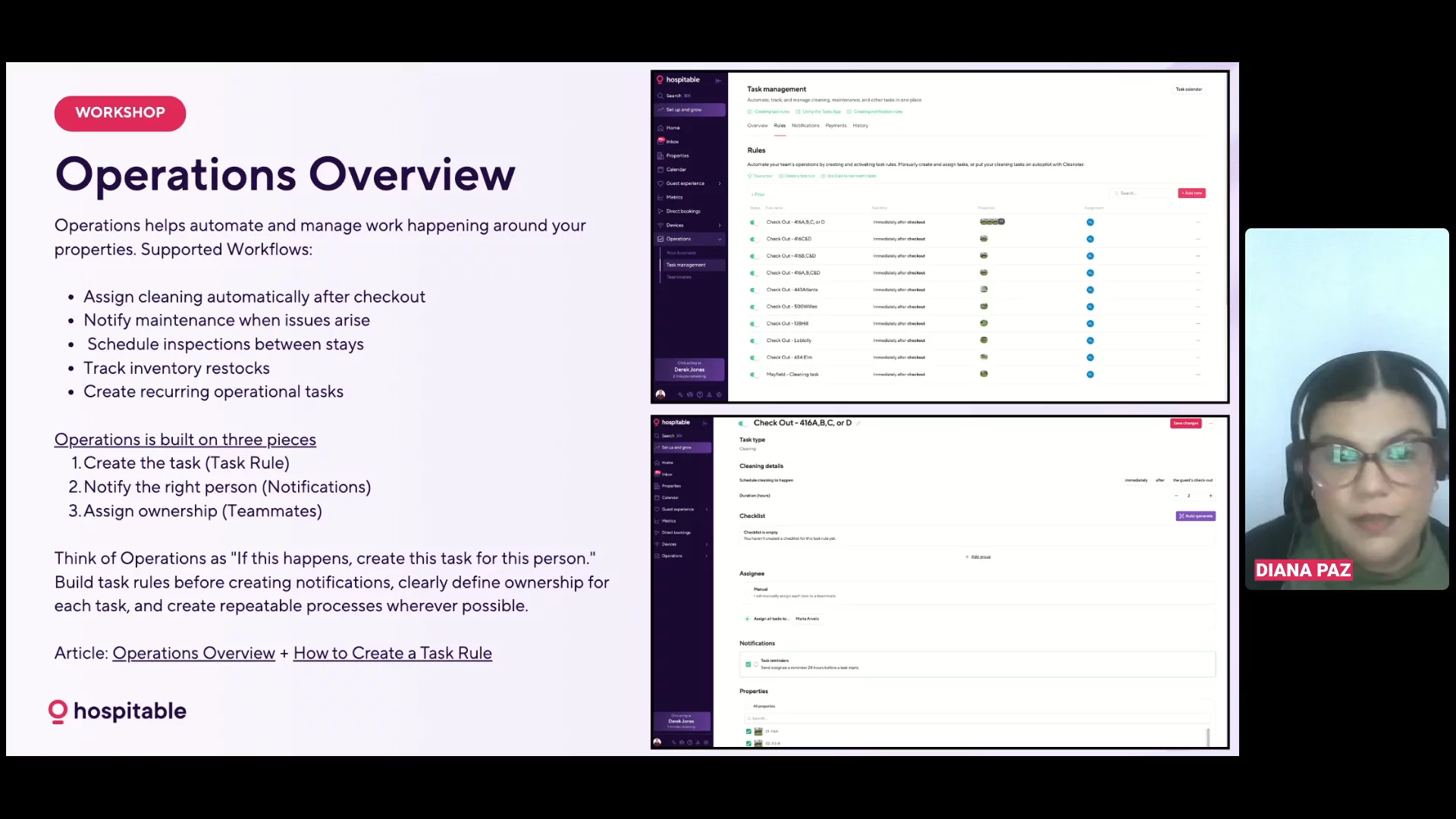The height and width of the screenshot is (819, 1456).
Task: Toggle the Check Out - 654 Elm rule switch
Action: click(x=753, y=358)
